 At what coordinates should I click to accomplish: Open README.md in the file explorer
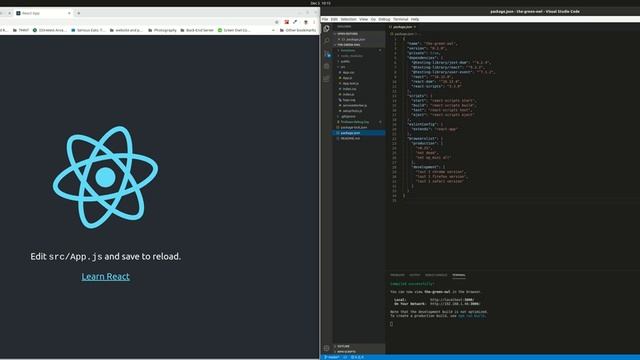click(359, 139)
